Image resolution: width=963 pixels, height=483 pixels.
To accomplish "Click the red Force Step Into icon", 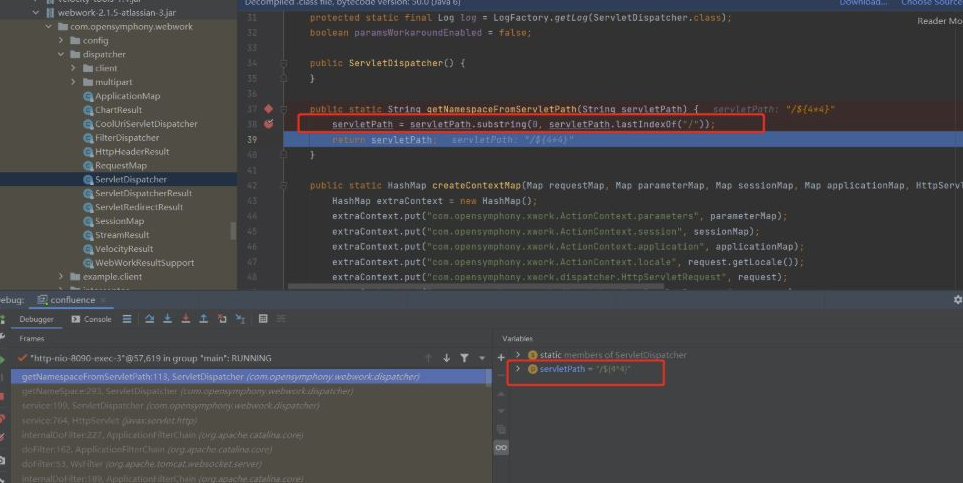I will pyautogui.click(x=185, y=319).
